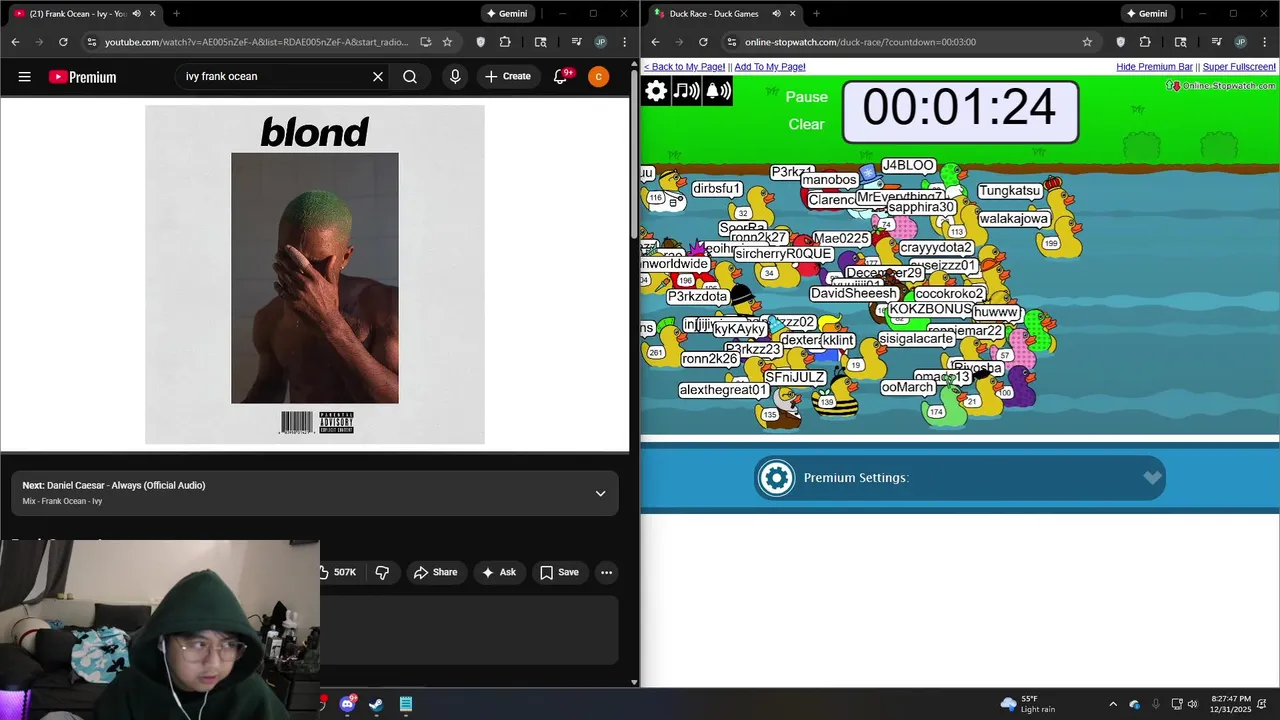Clear the YouTube search text with X
This screenshot has height=720, width=1280.
pyautogui.click(x=378, y=77)
